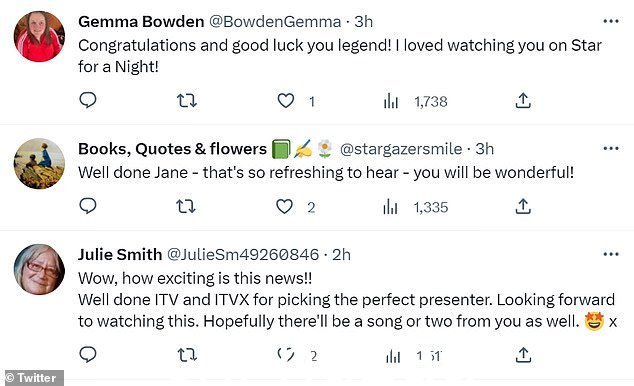Open the @BowdenGemma profile handle

(275, 22)
